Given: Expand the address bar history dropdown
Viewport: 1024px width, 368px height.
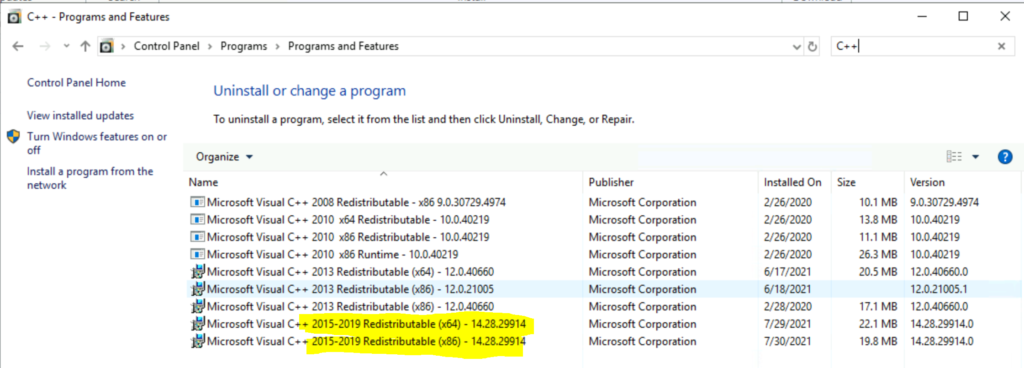Looking at the screenshot, I should (x=797, y=47).
